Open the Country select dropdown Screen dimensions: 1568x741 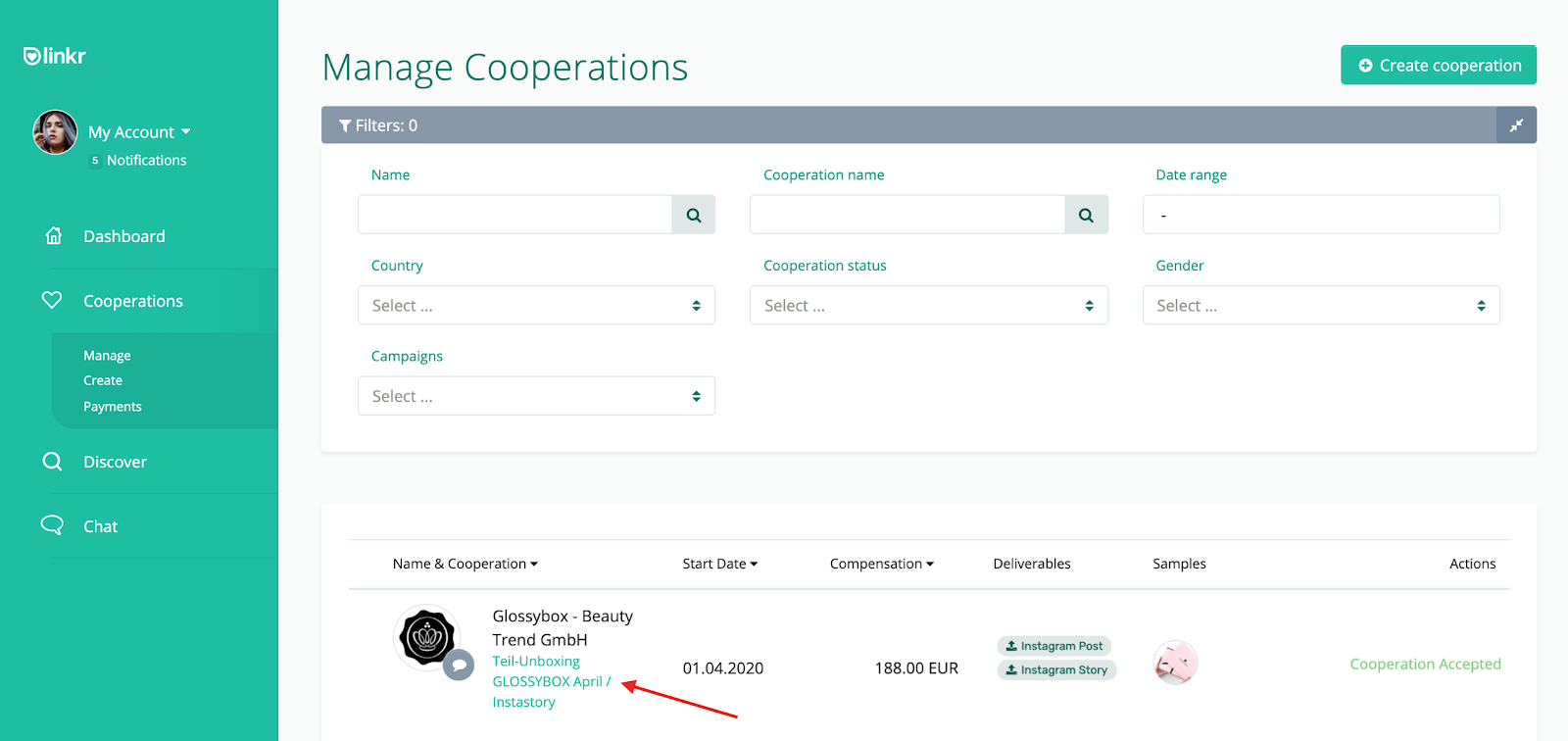click(x=536, y=305)
